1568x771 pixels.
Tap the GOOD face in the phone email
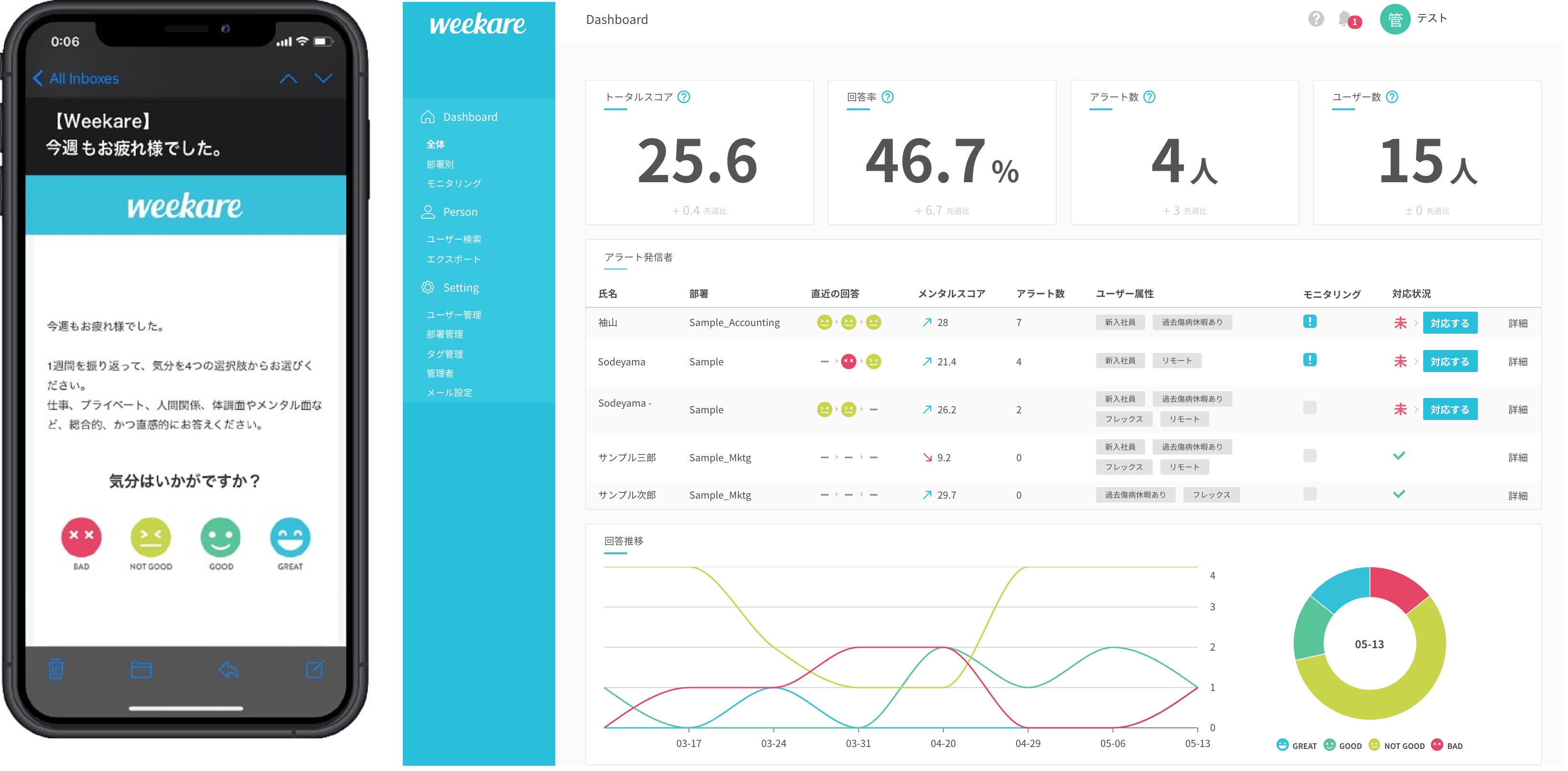(x=221, y=537)
